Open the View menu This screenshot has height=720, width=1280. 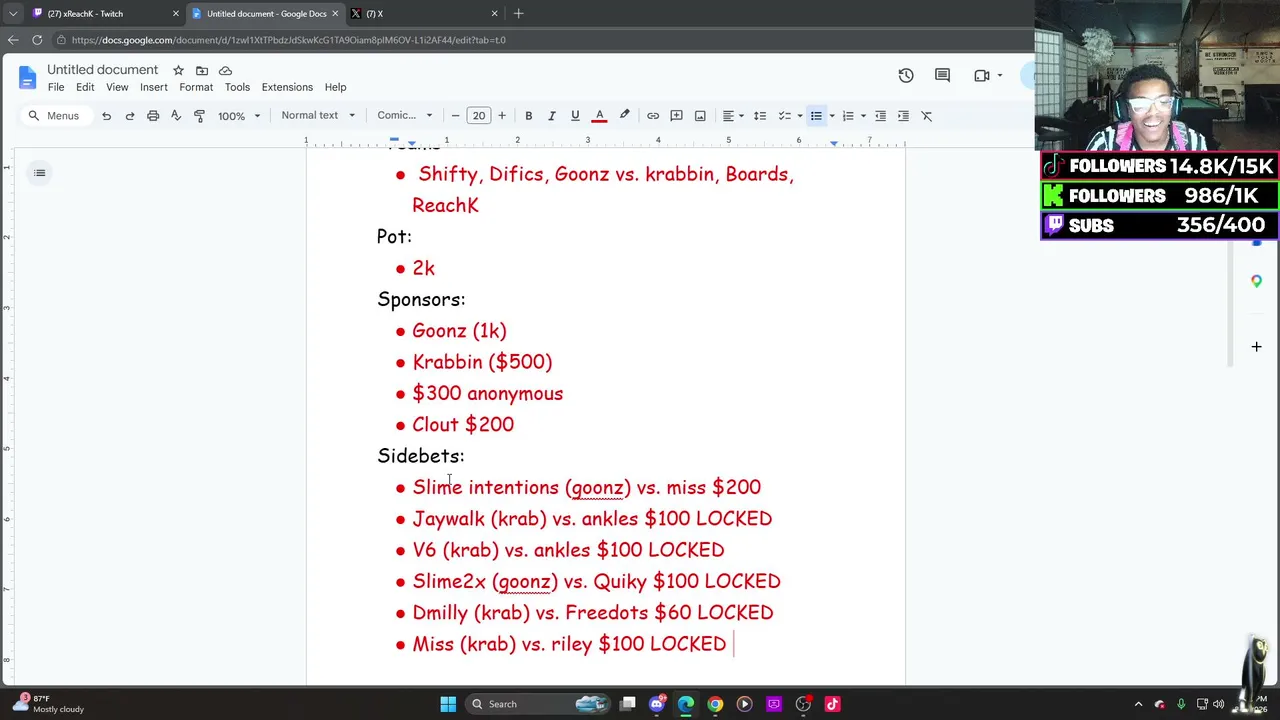click(117, 87)
